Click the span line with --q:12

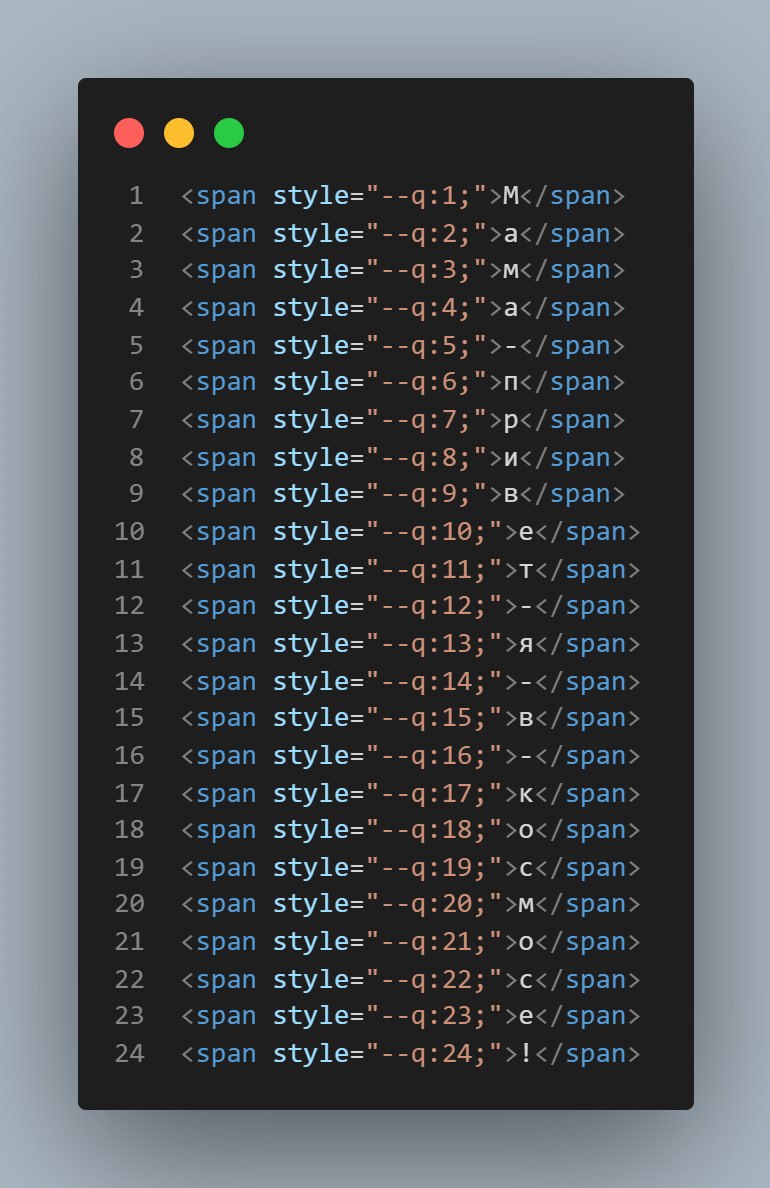pos(410,606)
